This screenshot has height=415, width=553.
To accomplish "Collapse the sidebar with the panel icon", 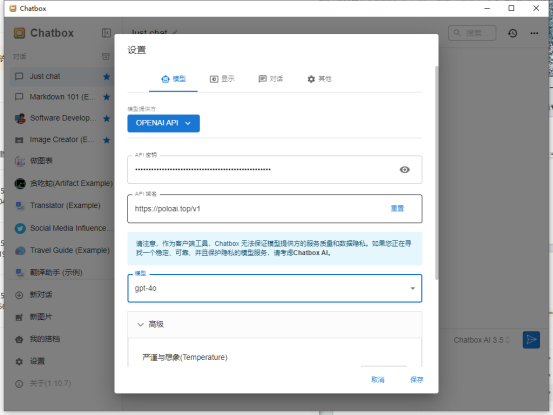I will click(x=106, y=33).
